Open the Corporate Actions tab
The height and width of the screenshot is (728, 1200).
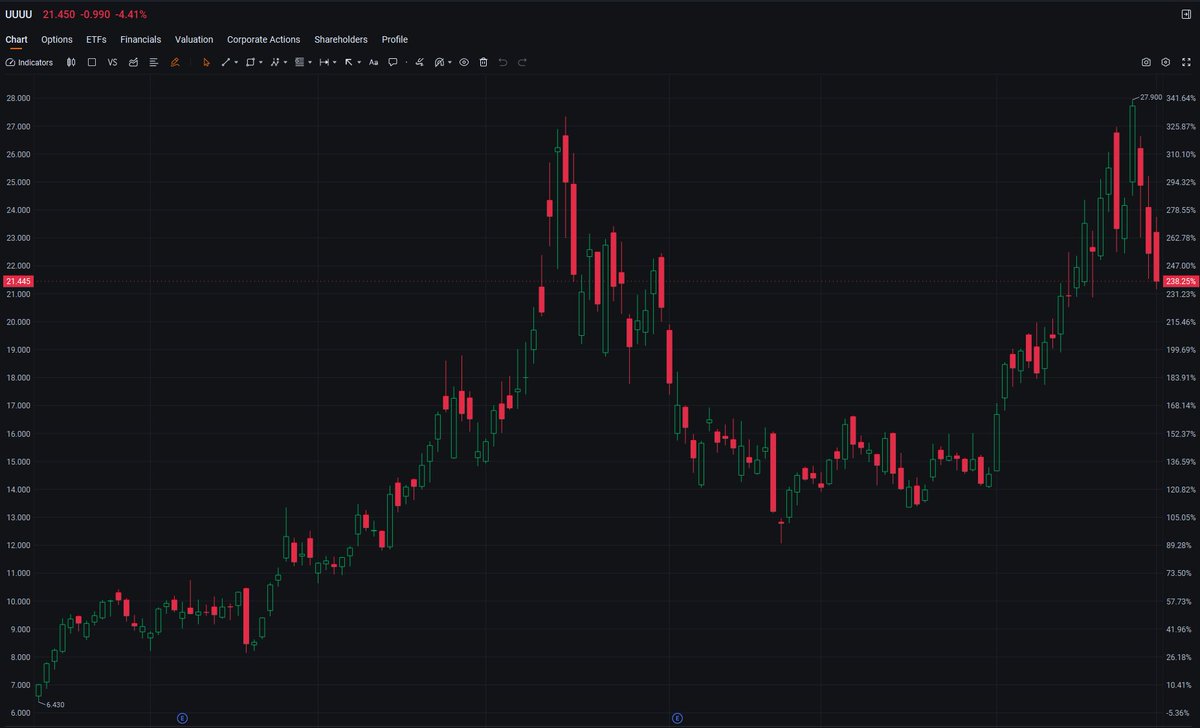[x=263, y=40]
